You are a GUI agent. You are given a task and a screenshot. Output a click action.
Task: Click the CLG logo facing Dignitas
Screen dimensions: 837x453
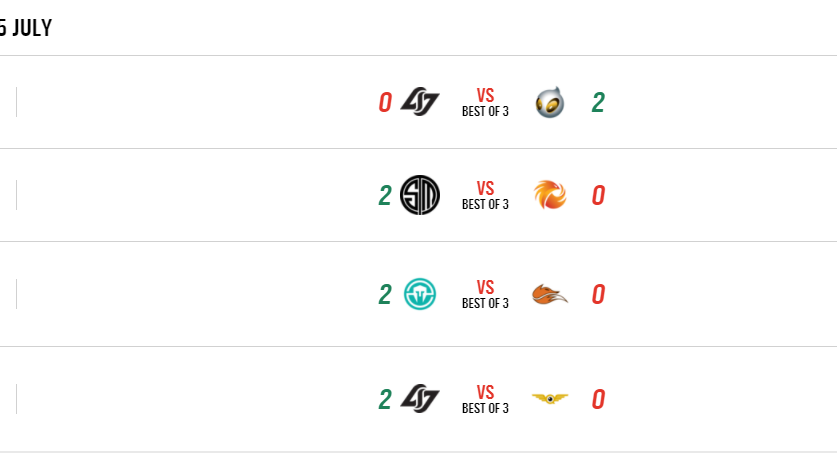(x=419, y=102)
